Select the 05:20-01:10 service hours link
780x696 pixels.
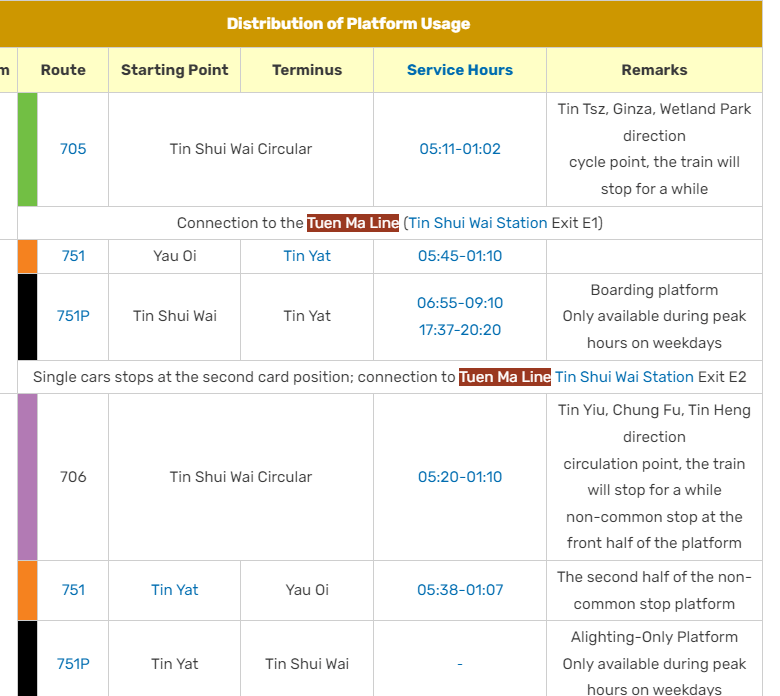[x=459, y=477]
